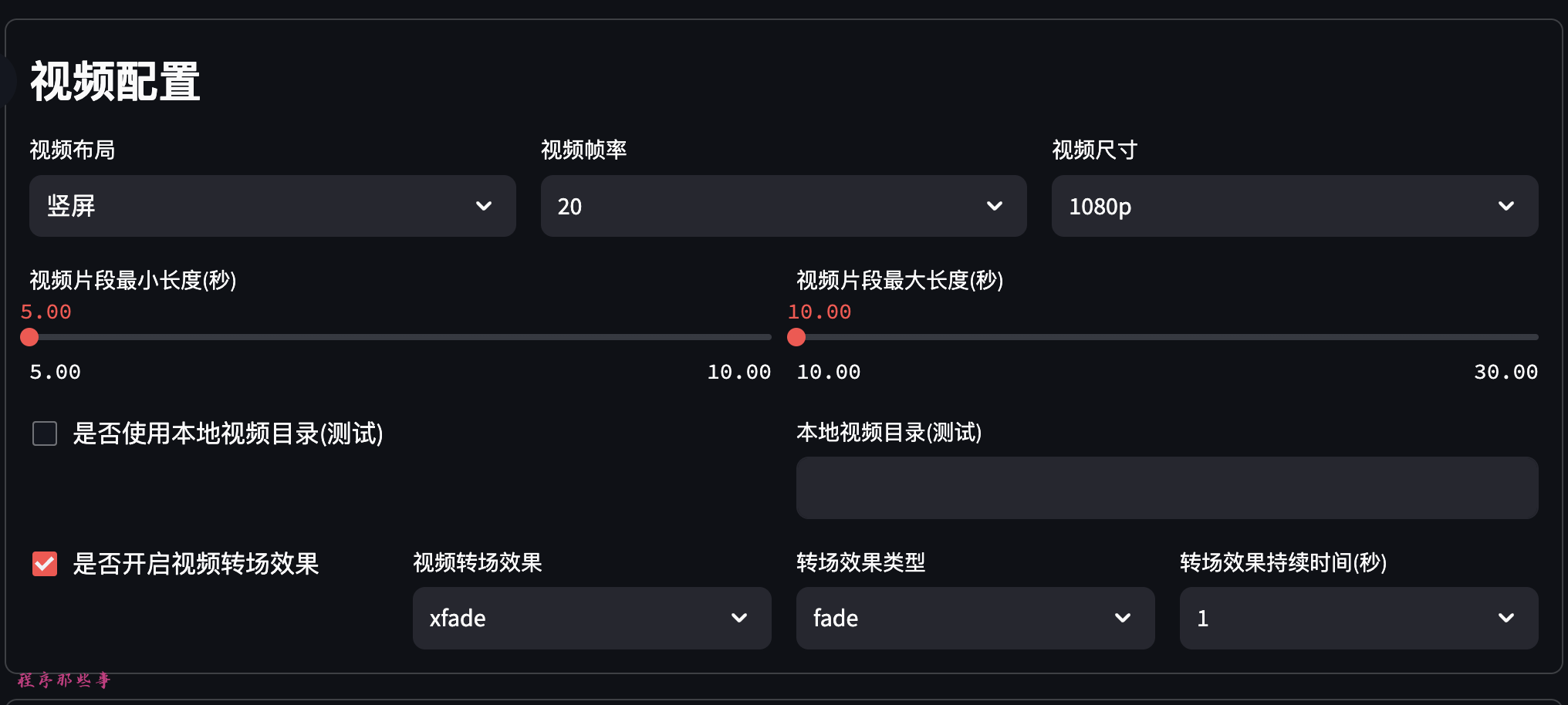Uncheck the 是否开启视频转场效果 checkbox
The height and width of the screenshot is (705, 1568).
tap(45, 564)
